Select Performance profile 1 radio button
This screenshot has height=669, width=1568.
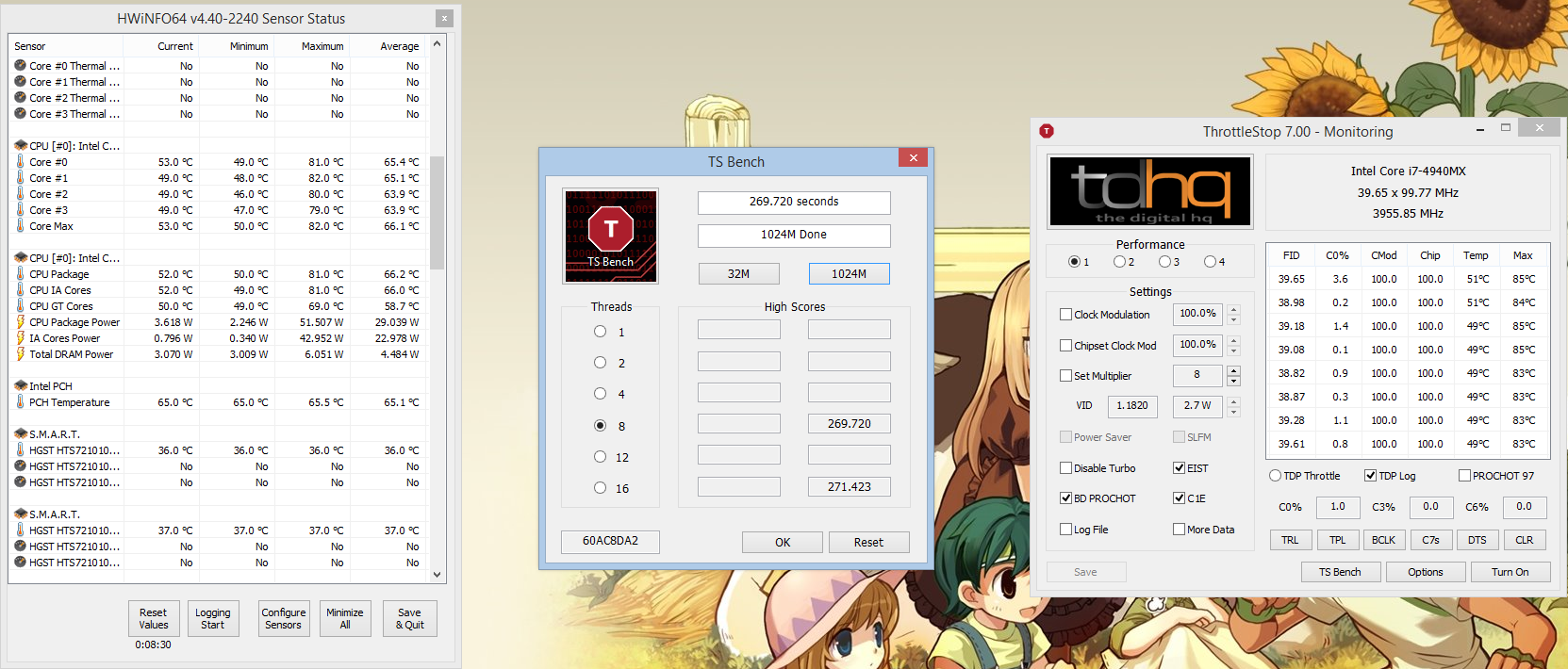click(1074, 262)
